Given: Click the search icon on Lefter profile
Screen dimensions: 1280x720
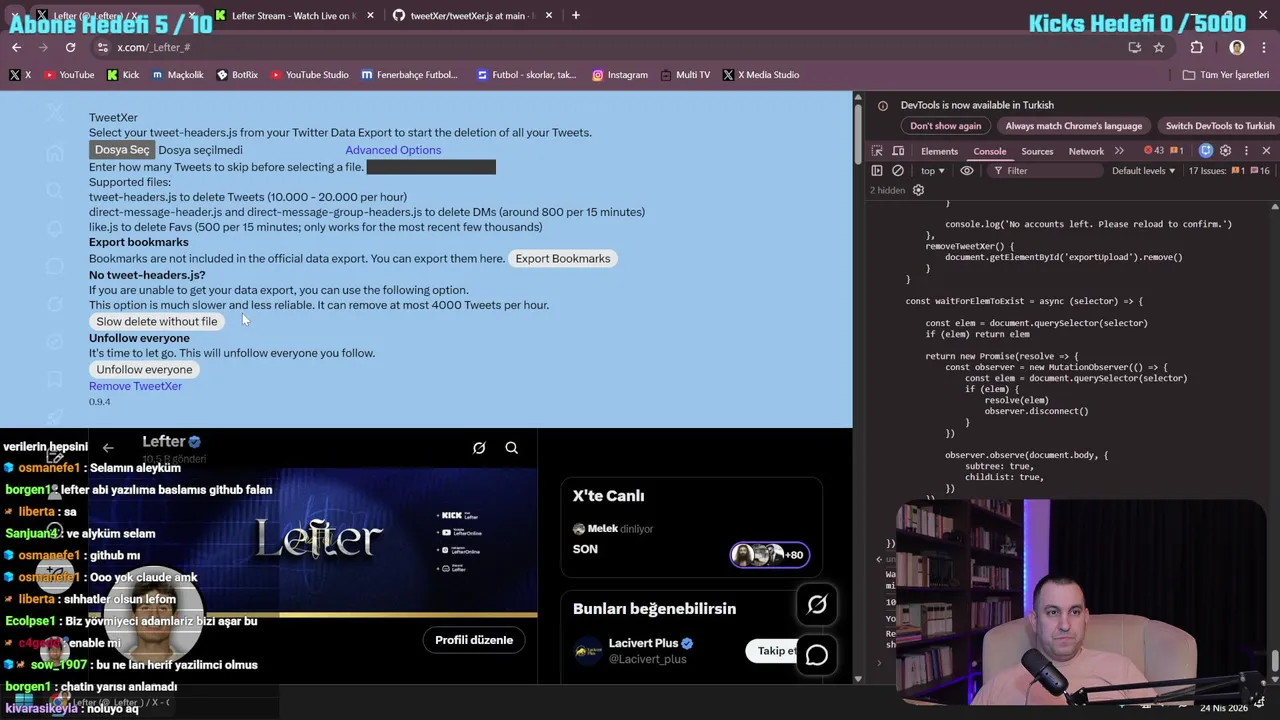Looking at the screenshot, I should click(511, 448).
